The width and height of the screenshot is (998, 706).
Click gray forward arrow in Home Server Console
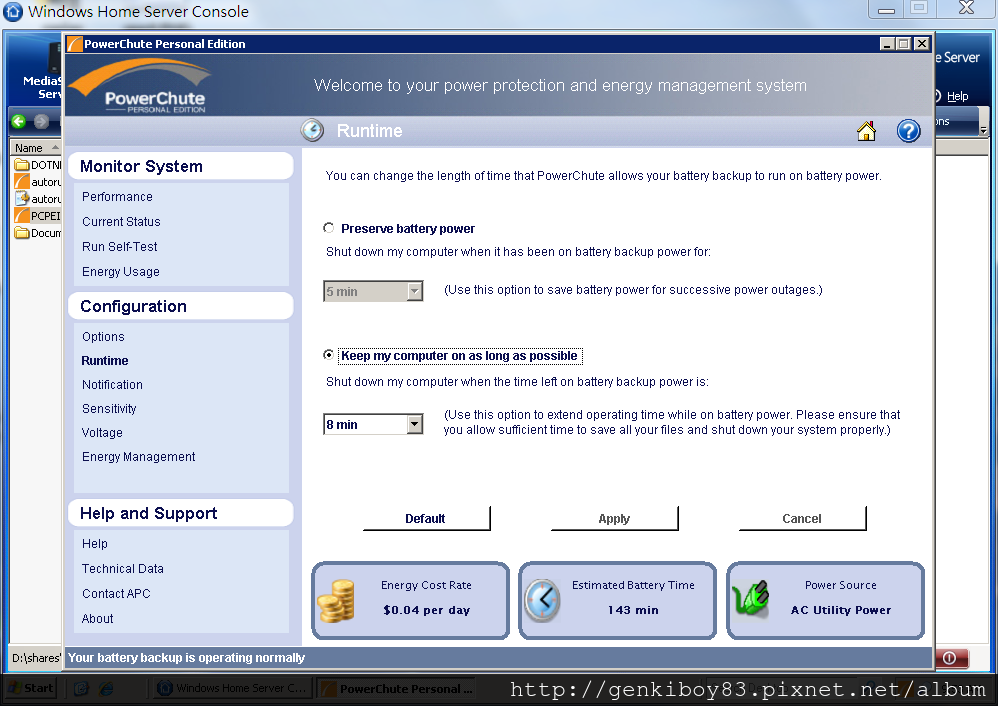pyautogui.click(x=41, y=121)
